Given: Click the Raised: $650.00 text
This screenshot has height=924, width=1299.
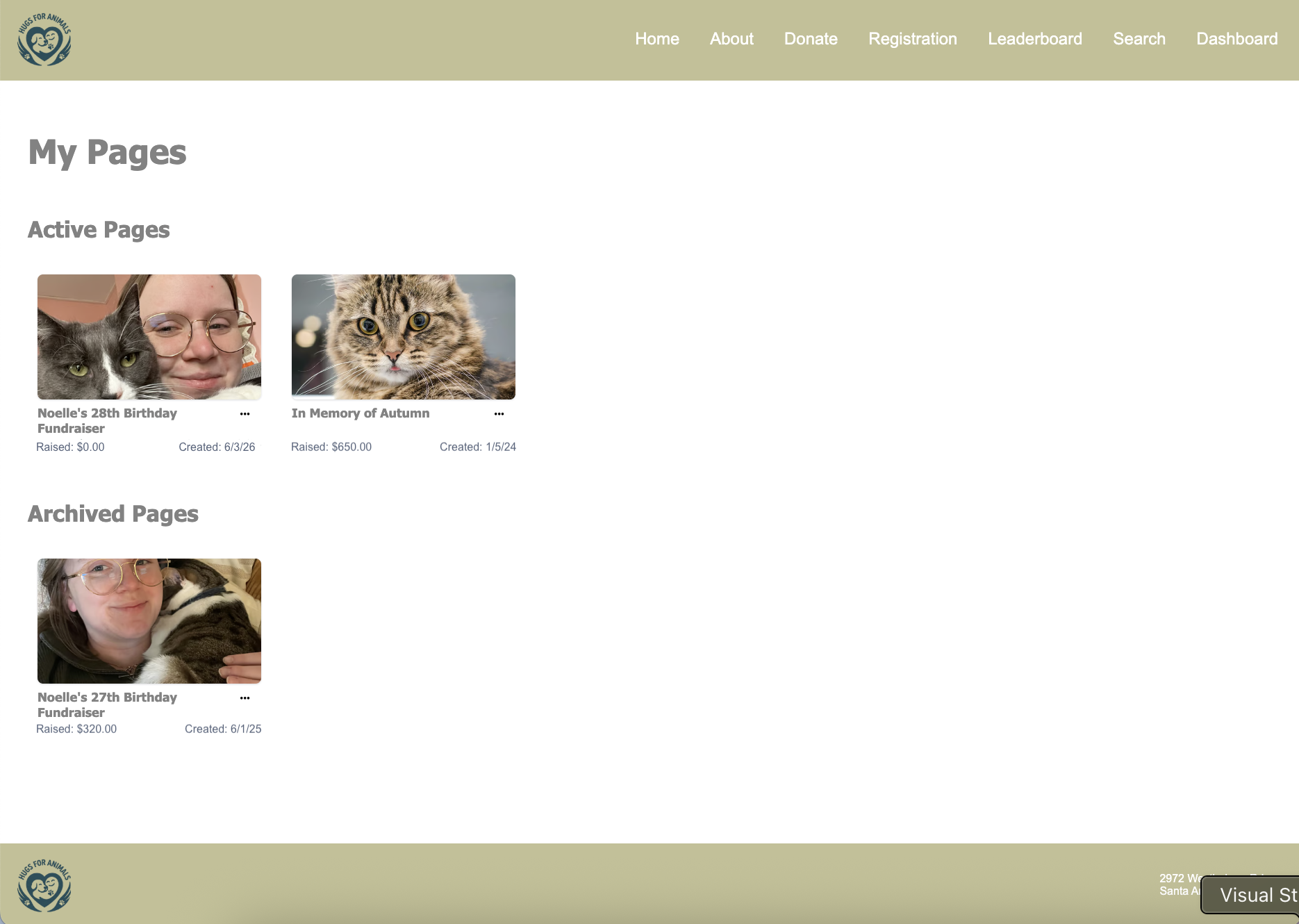Looking at the screenshot, I should (x=331, y=447).
